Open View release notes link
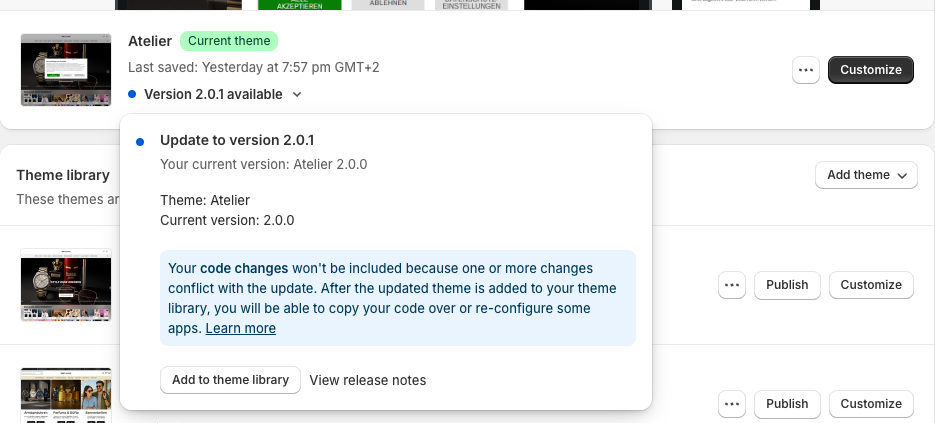Viewport: 935px width, 423px height. click(x=368, y=380)
